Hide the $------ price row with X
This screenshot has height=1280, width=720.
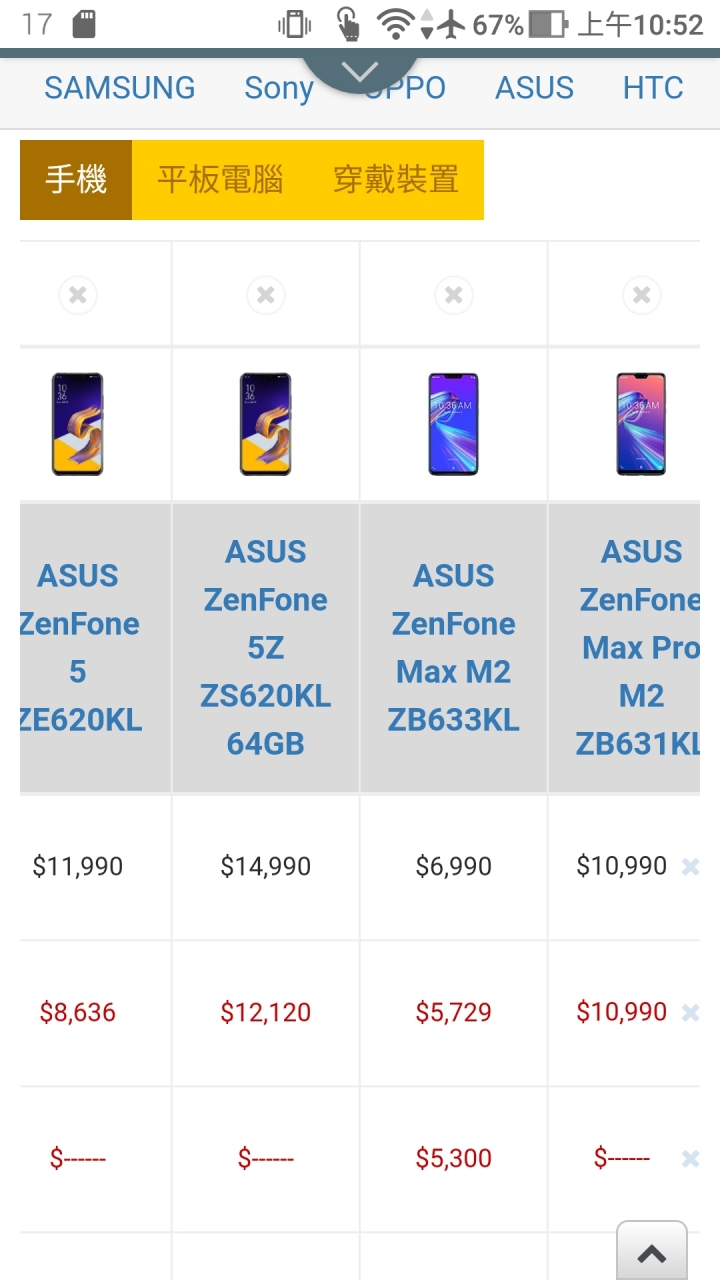pos(690,1159)
